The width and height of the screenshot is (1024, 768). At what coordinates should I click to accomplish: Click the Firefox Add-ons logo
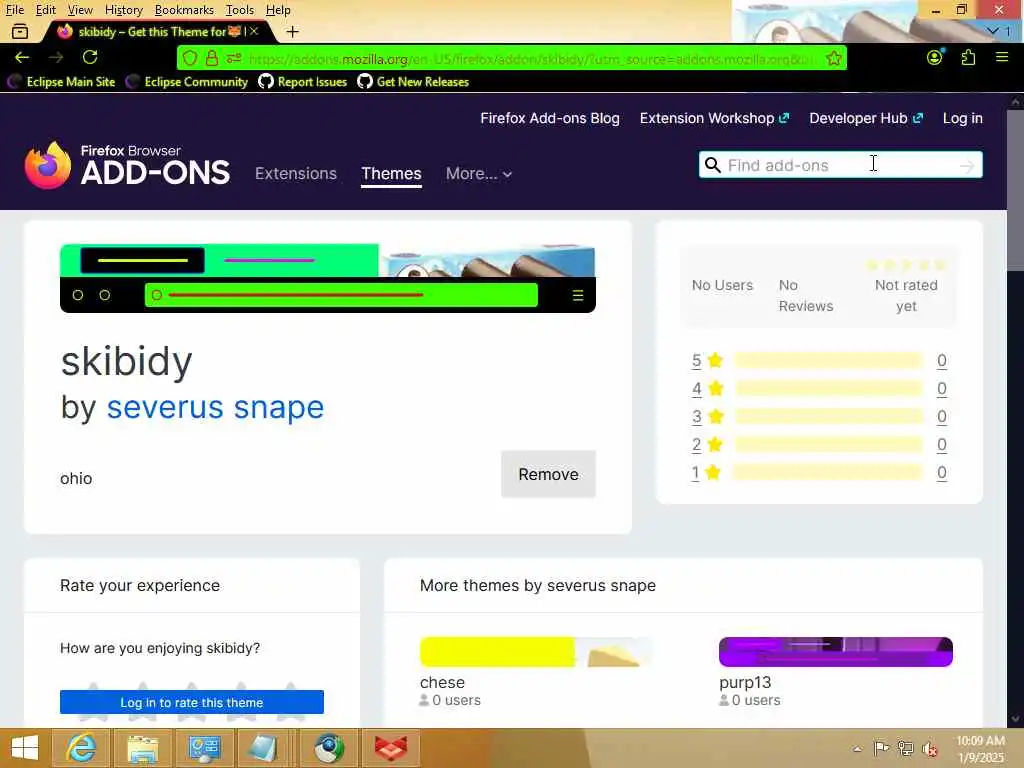127,166
